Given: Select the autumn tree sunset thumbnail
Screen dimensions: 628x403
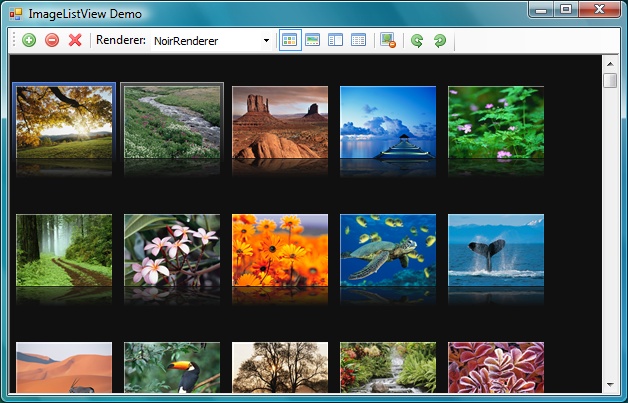Looking at the screenshot, I should tap(64, 122).
